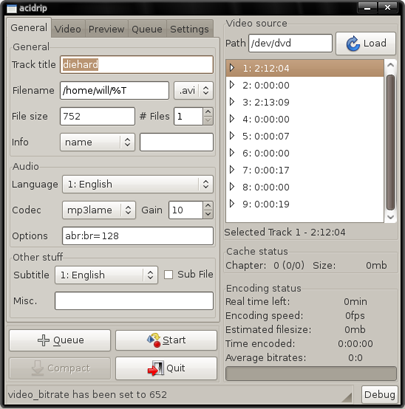Expand track 9: 0:00:19

coord(232,204)
